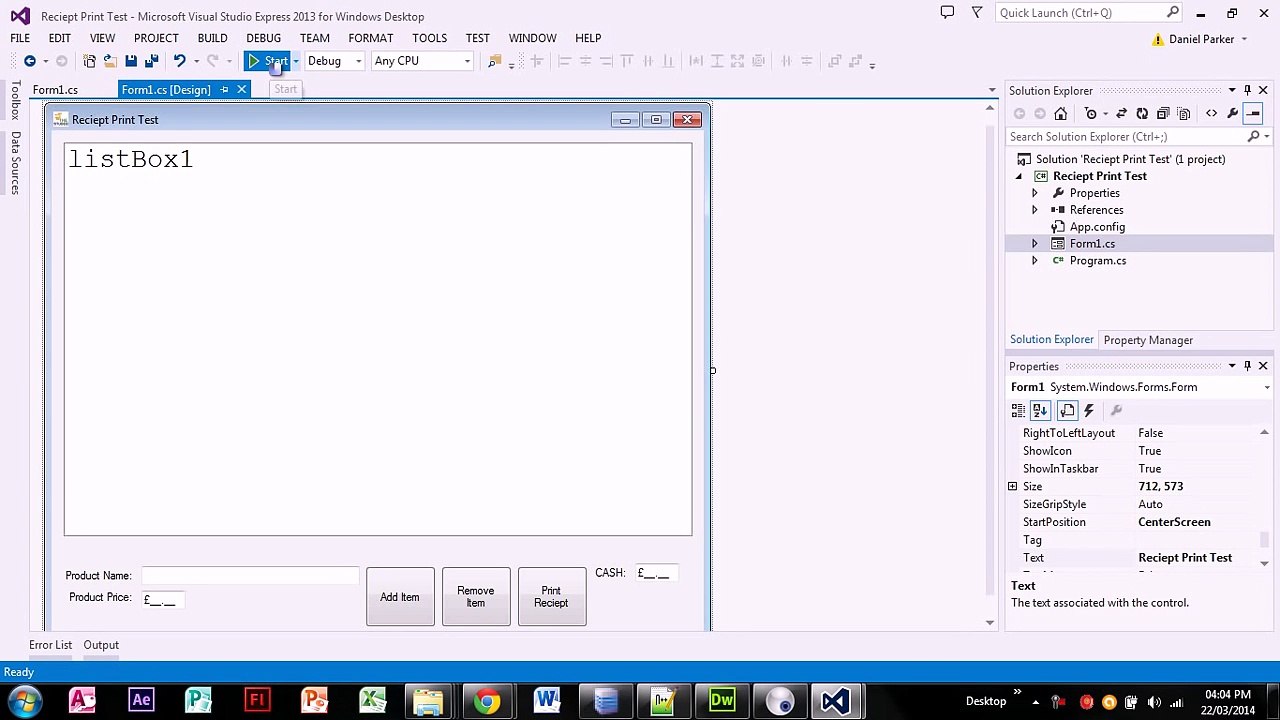Click the Add Item button on the form
The height and width of the screenshot is (720, 1280).
[x=400, y=597]
